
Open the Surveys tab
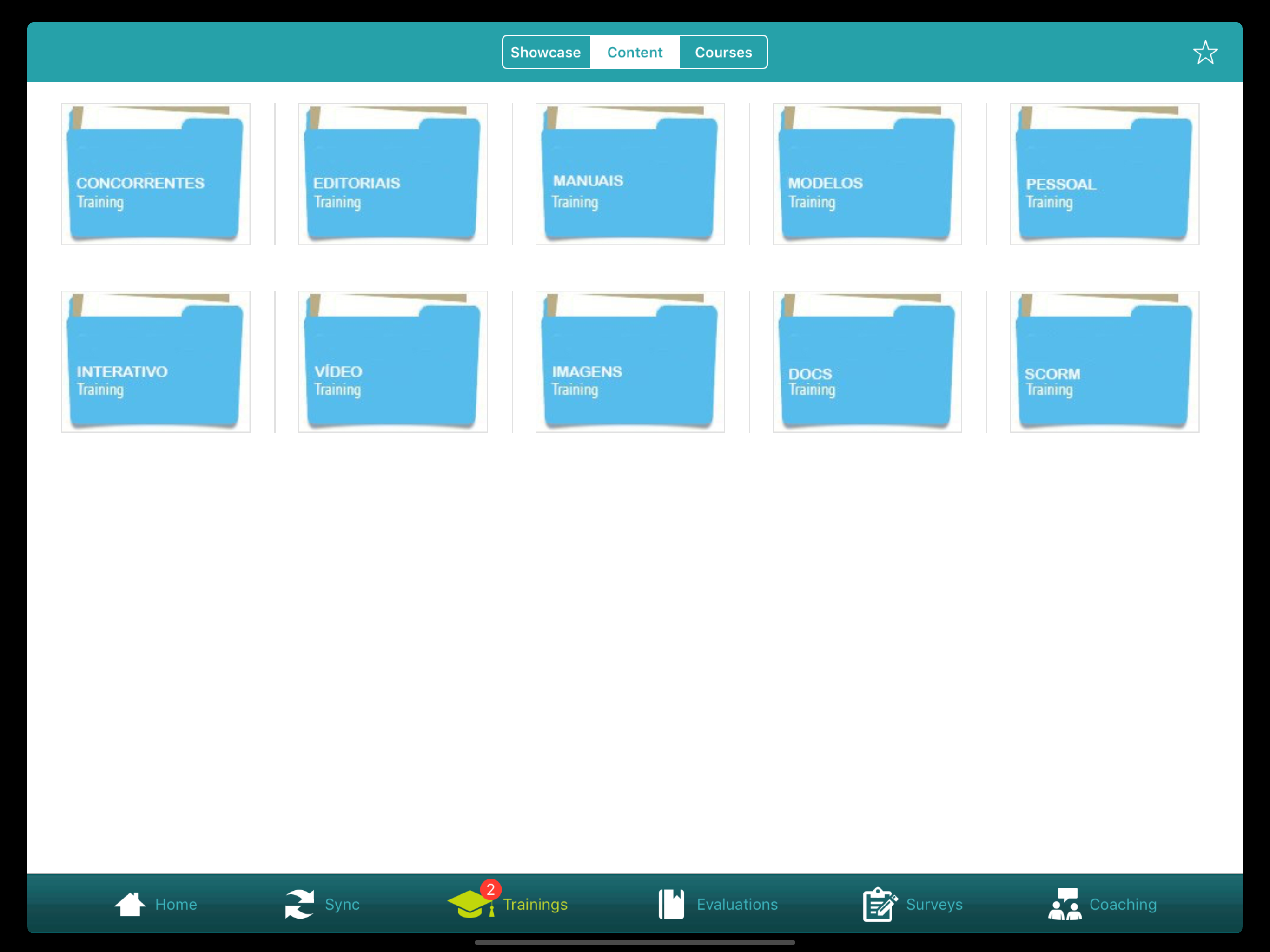tap(913, 904)
